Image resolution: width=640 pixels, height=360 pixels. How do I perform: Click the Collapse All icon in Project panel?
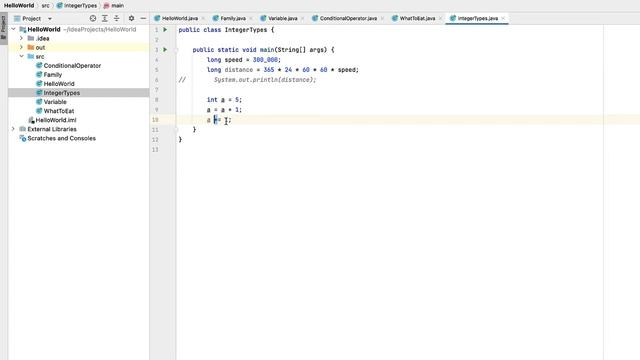[x=117, y=18]
